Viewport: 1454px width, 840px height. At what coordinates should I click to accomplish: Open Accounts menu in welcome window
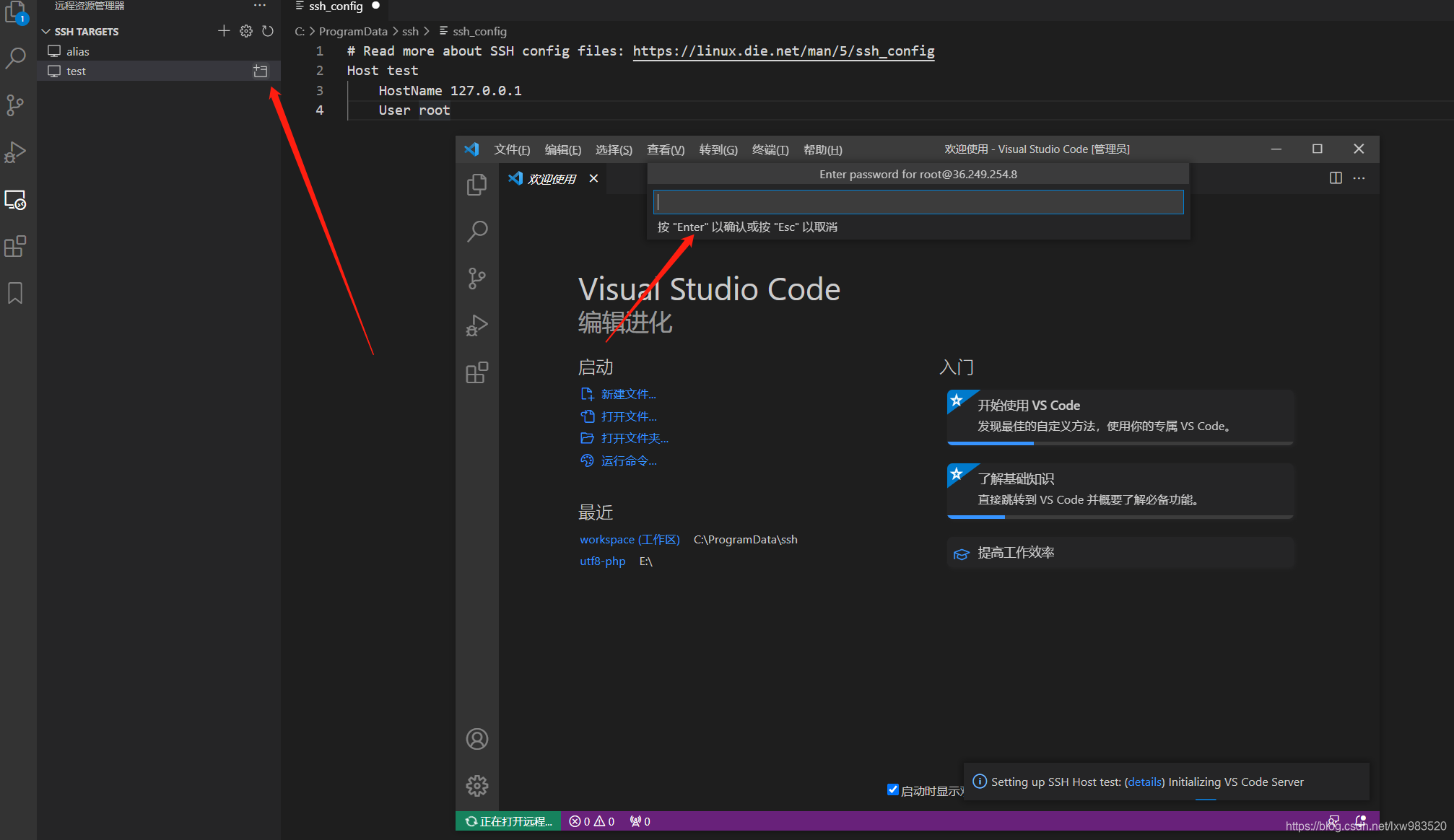click(x=477, y=739)
